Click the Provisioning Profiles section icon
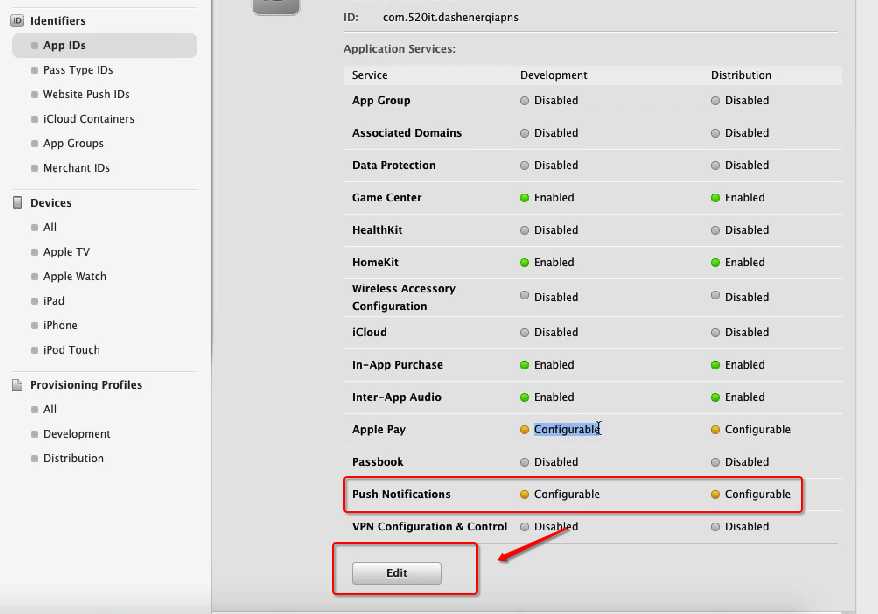This screenshot has height=614, width=878. 17,385
